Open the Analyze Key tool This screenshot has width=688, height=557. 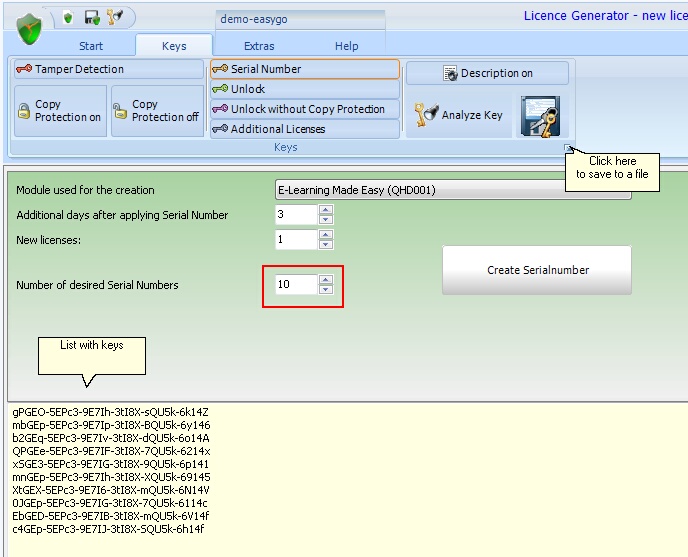pos(459,115)
